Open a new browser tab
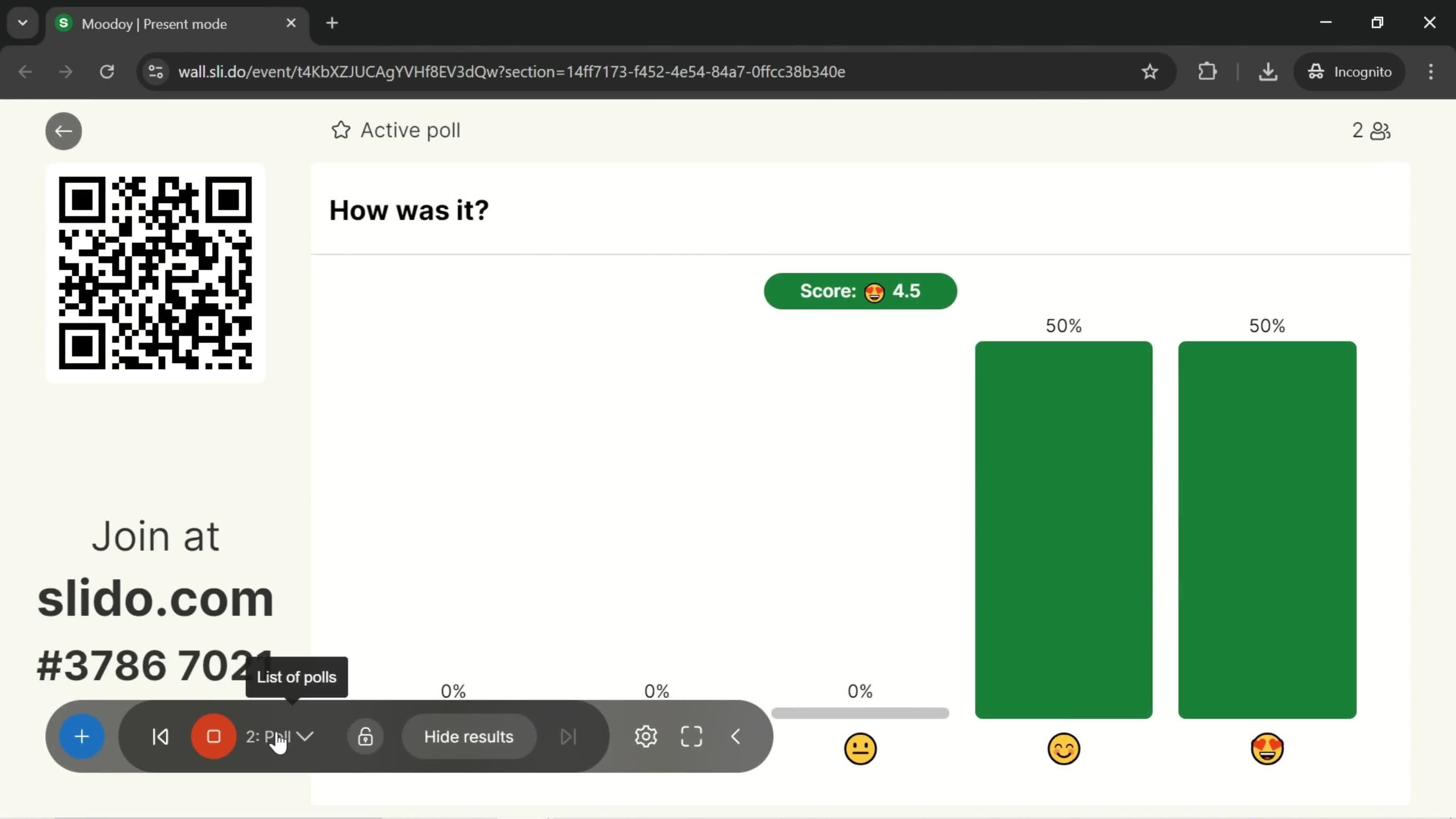This screenshot has width=1456, height=819. (x=333, y=23)
